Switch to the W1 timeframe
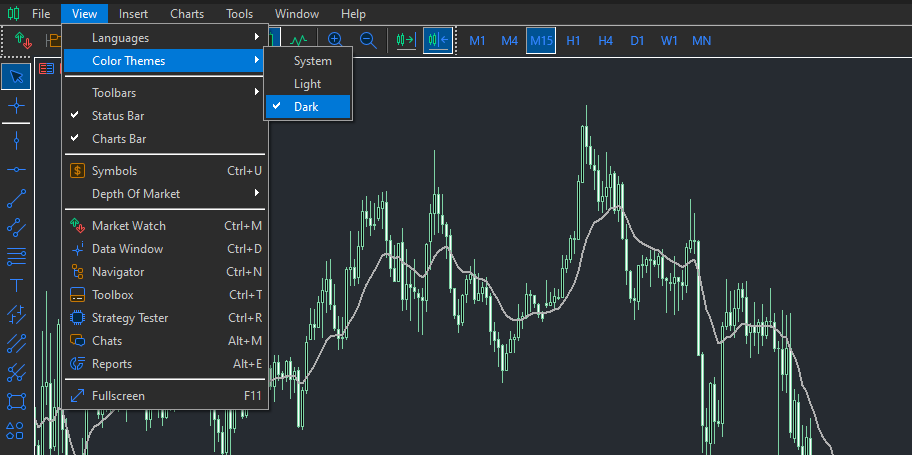 click(669, 41)
